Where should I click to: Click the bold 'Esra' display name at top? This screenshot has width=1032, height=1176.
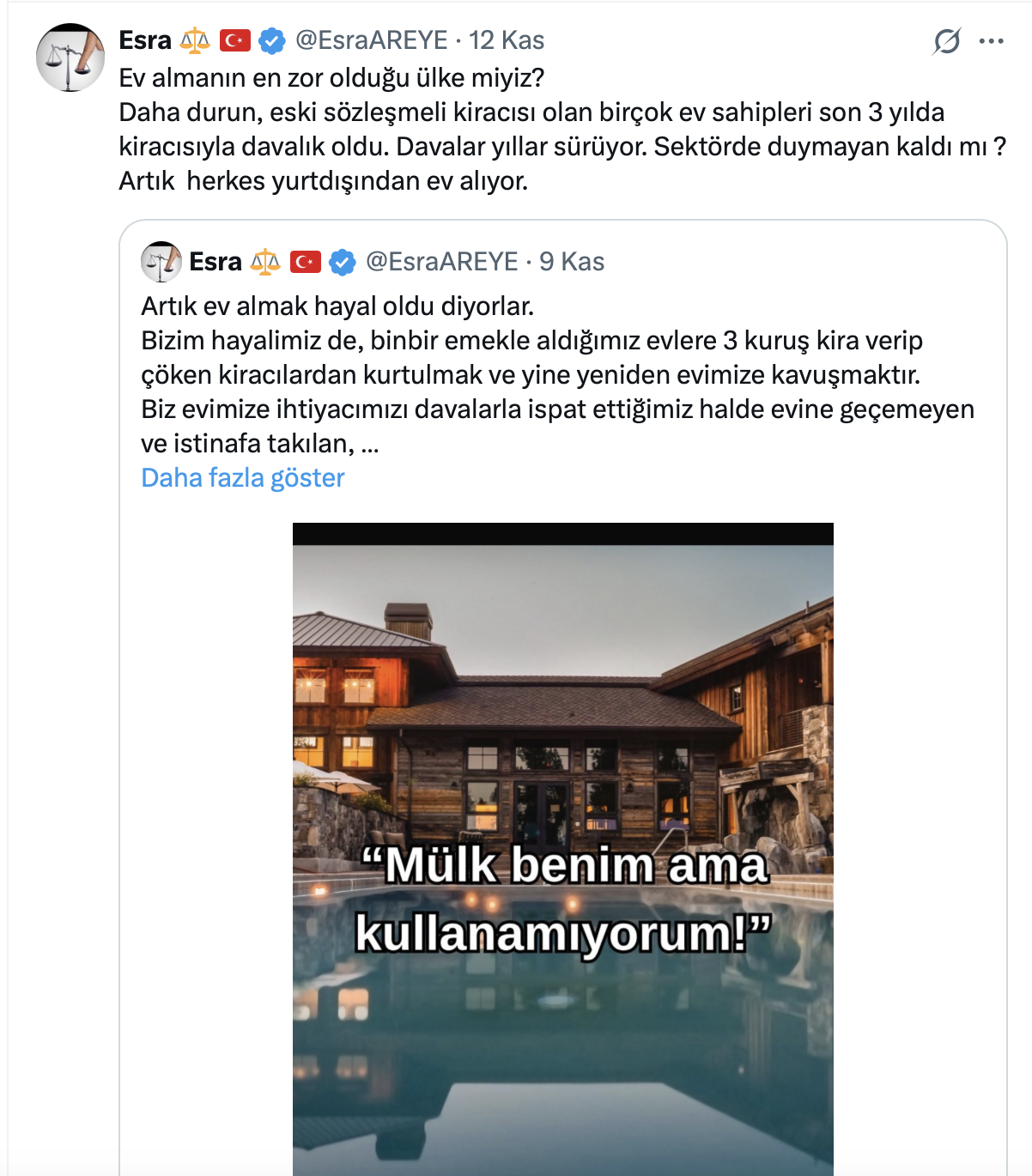click(x=145, y=40)
